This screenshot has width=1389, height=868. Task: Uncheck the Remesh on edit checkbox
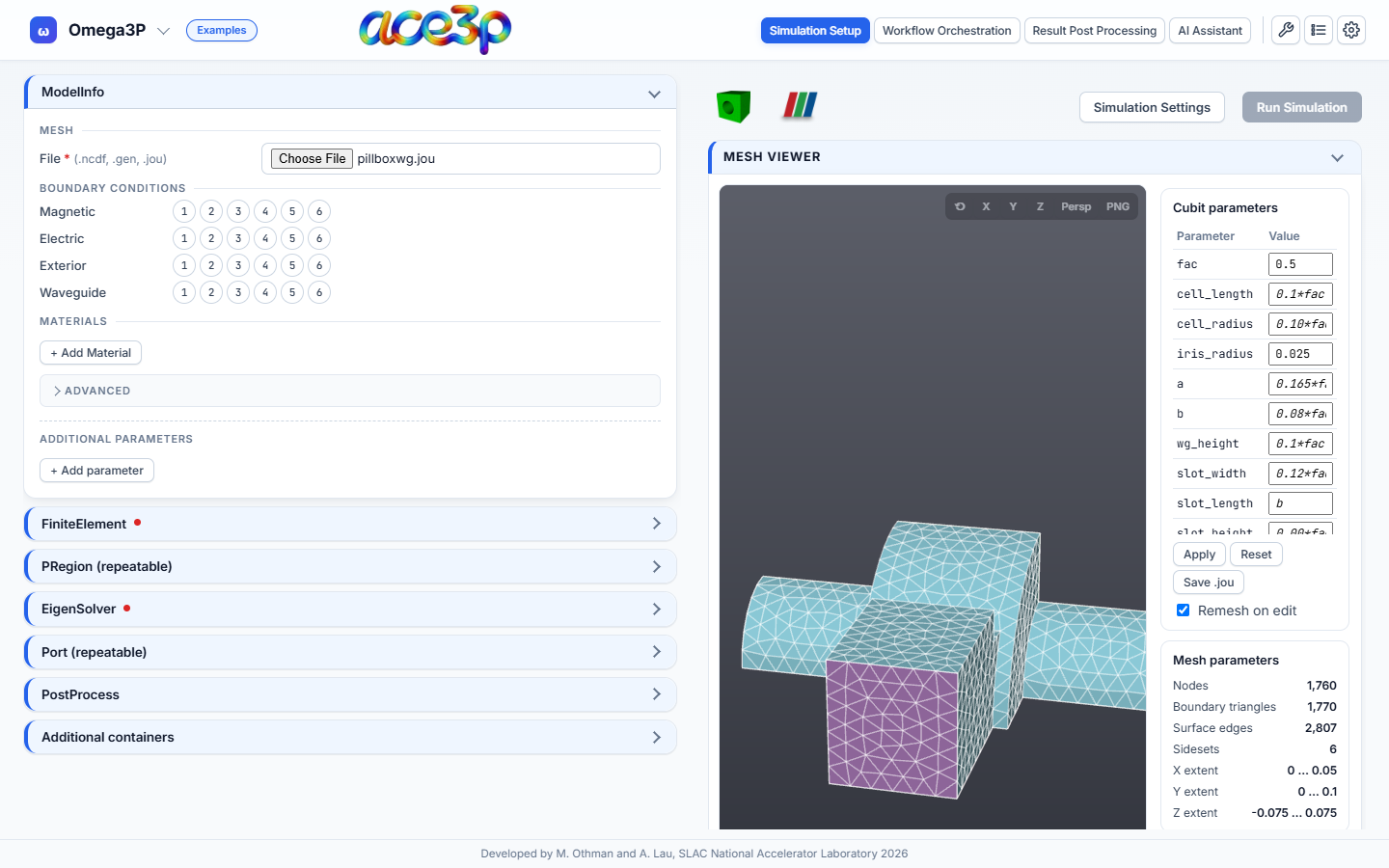point(1183,610)
